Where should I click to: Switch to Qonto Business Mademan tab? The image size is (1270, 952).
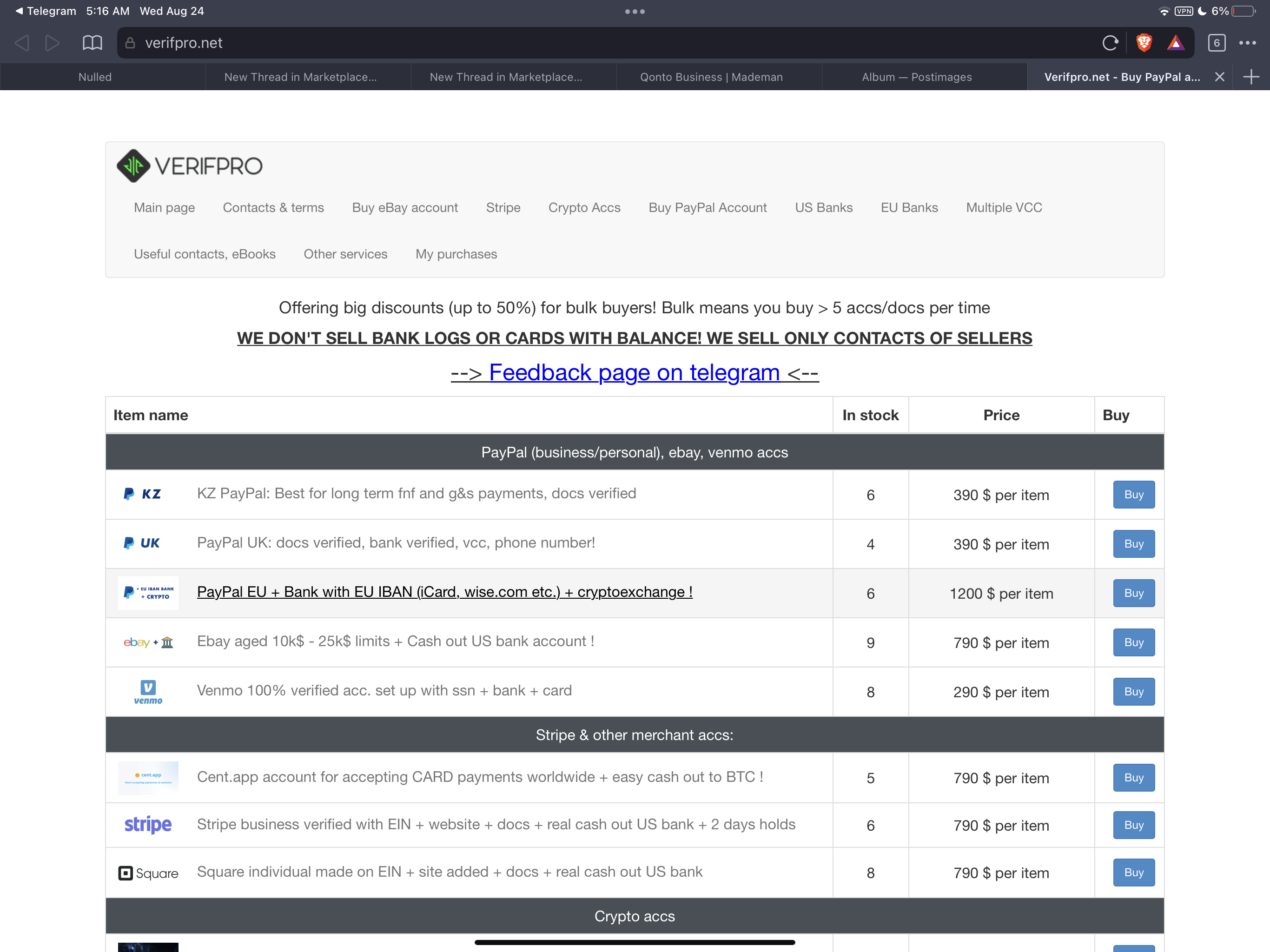click(x=711, y=77)
